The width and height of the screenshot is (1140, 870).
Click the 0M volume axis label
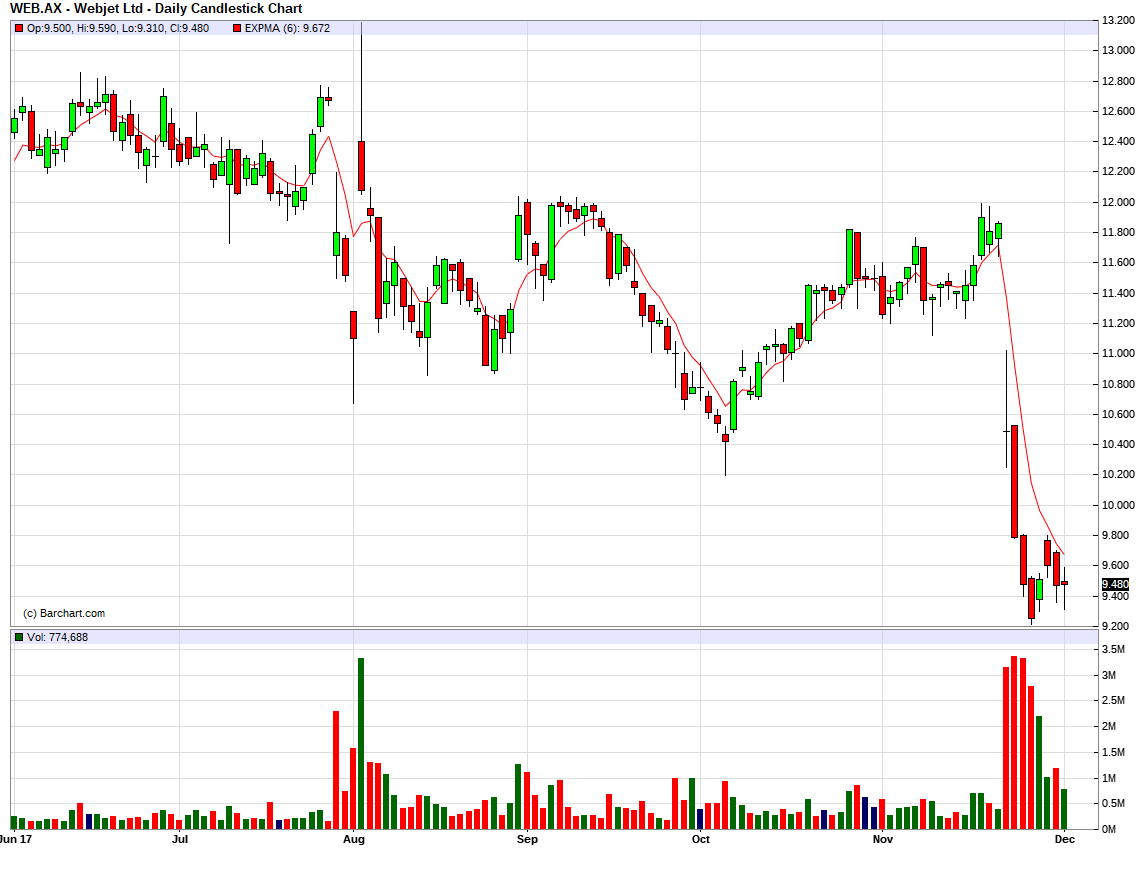click(1109, 829)
